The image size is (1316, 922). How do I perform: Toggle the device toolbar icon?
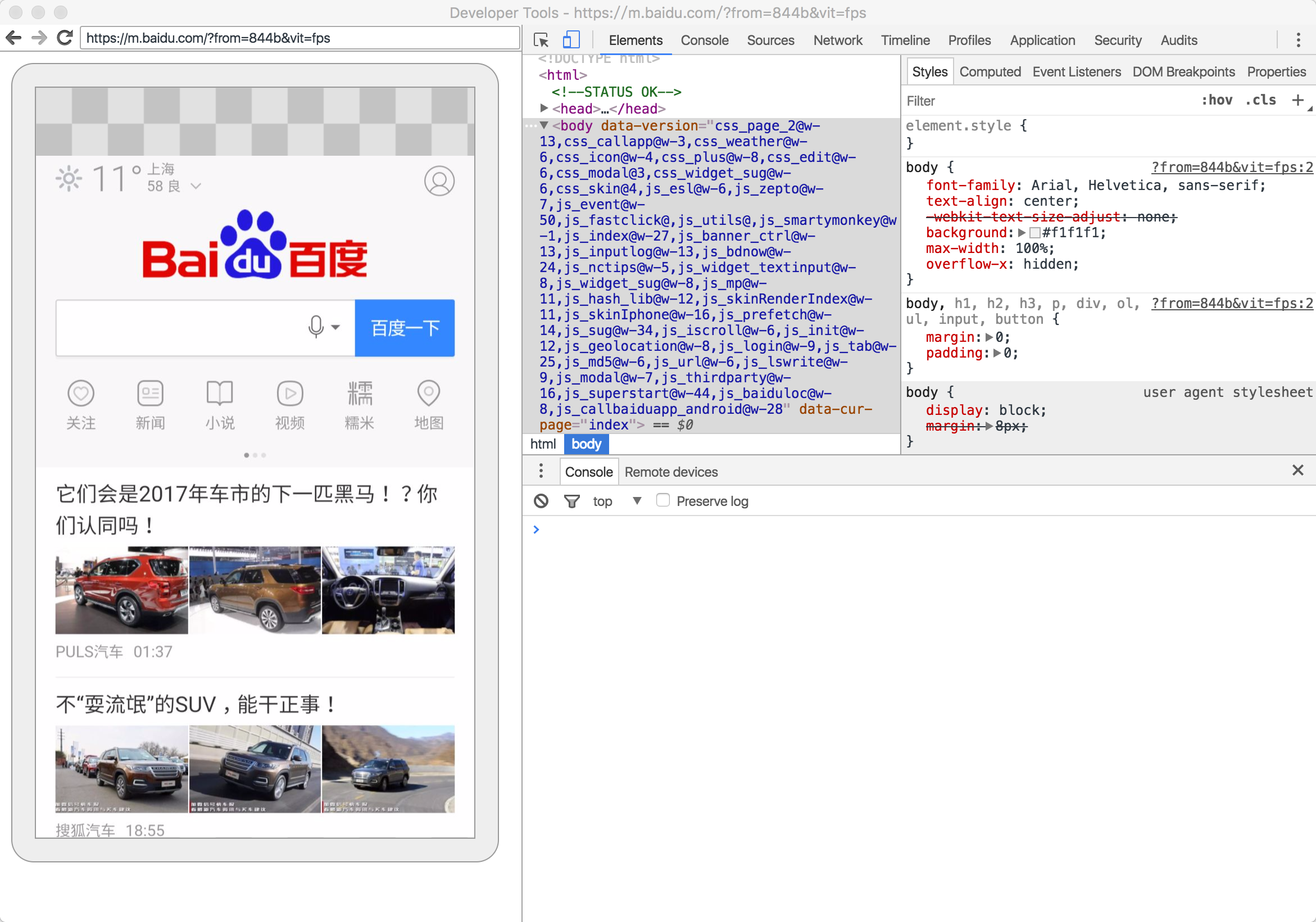(x=570, y=40)
